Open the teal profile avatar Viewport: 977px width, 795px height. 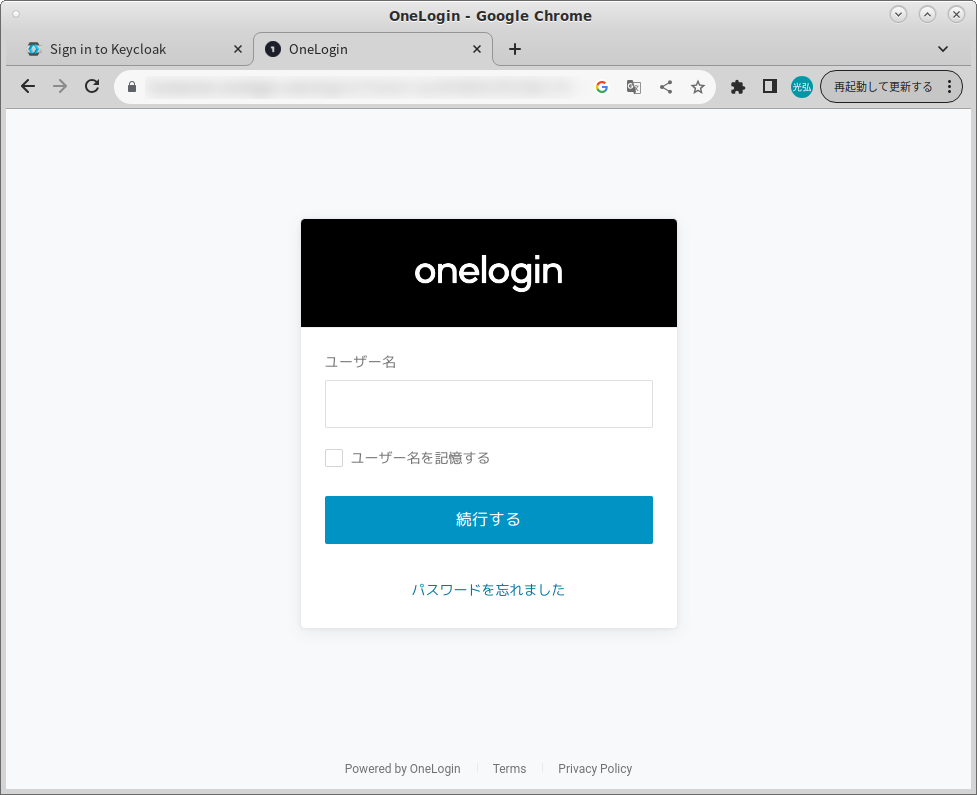[802, 87]
